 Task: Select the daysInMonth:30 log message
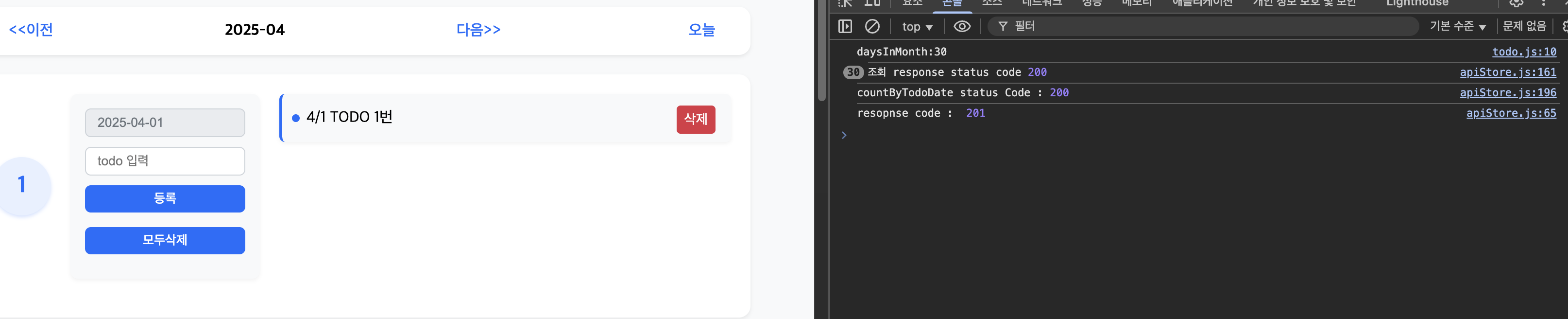click(902, 52)
